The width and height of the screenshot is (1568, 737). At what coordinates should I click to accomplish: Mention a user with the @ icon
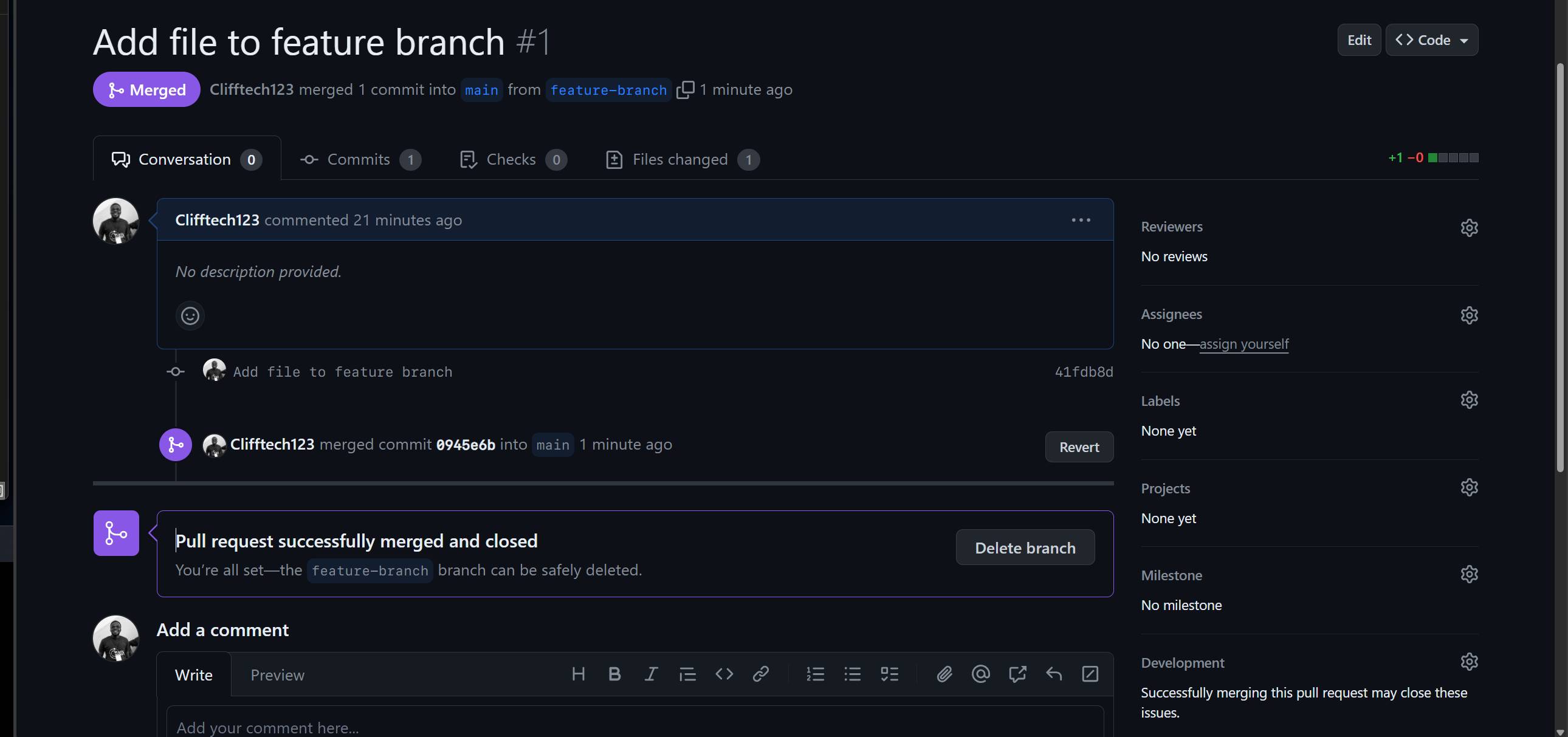[981, 674]
